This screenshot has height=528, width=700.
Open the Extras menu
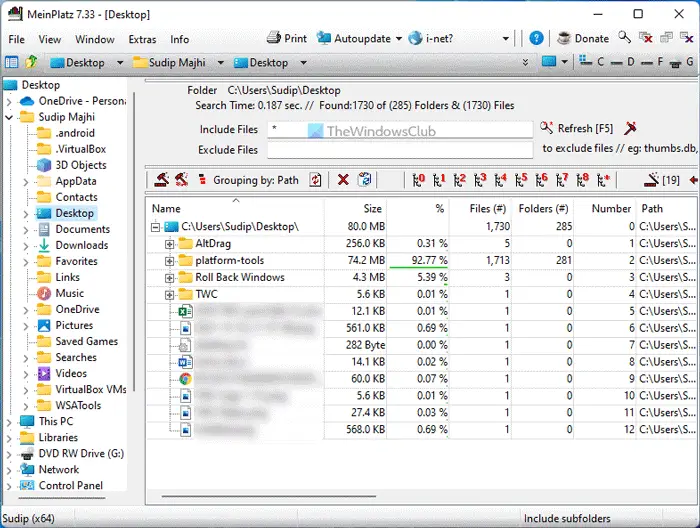coord(142,39)
